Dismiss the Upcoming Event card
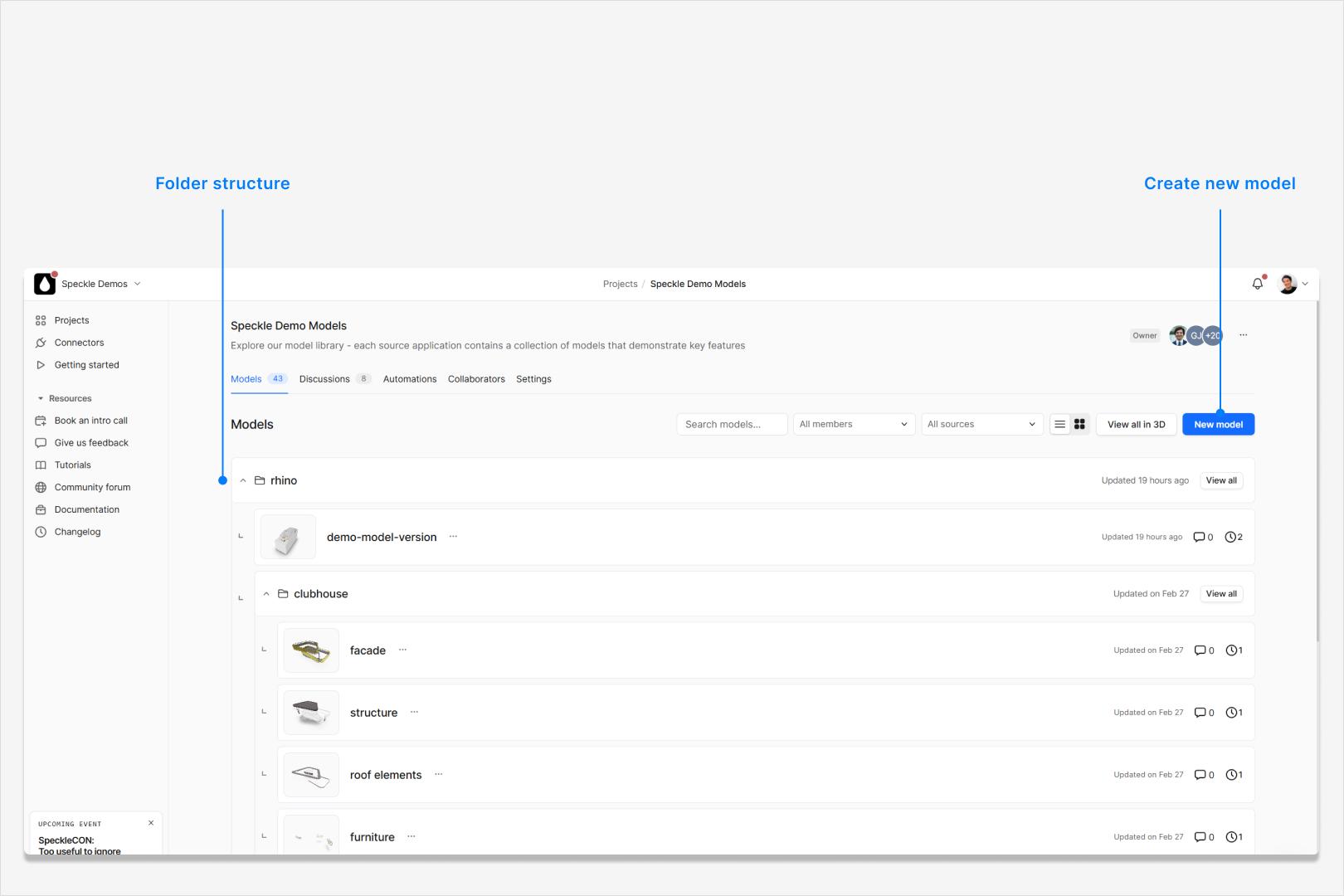Image resolution: width=1344 pixels, height=896 pixels. pyautogui.click(x=151, y=823)
